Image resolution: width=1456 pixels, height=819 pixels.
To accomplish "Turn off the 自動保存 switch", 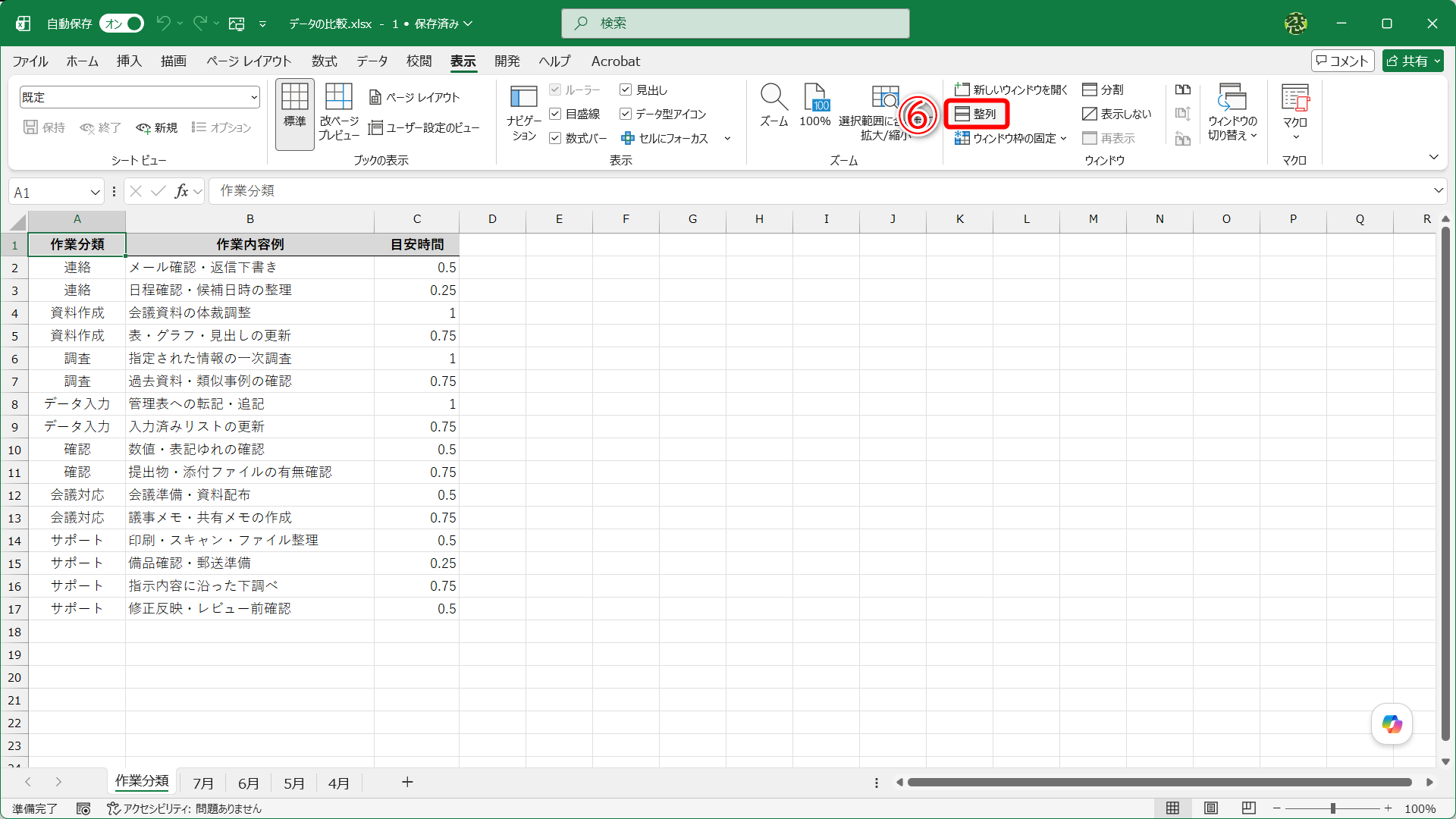I will click(122, 24).
